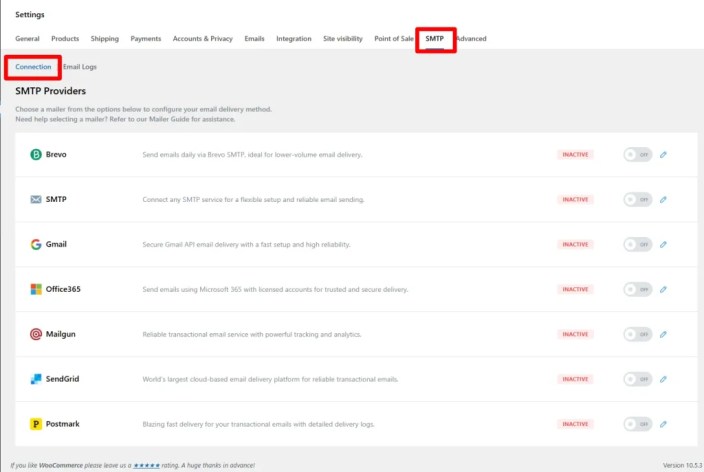This screenshot has width=704, height=472.
Task: Edit SendGrid provider with pencil icon
Action: (x=663, y=379)
